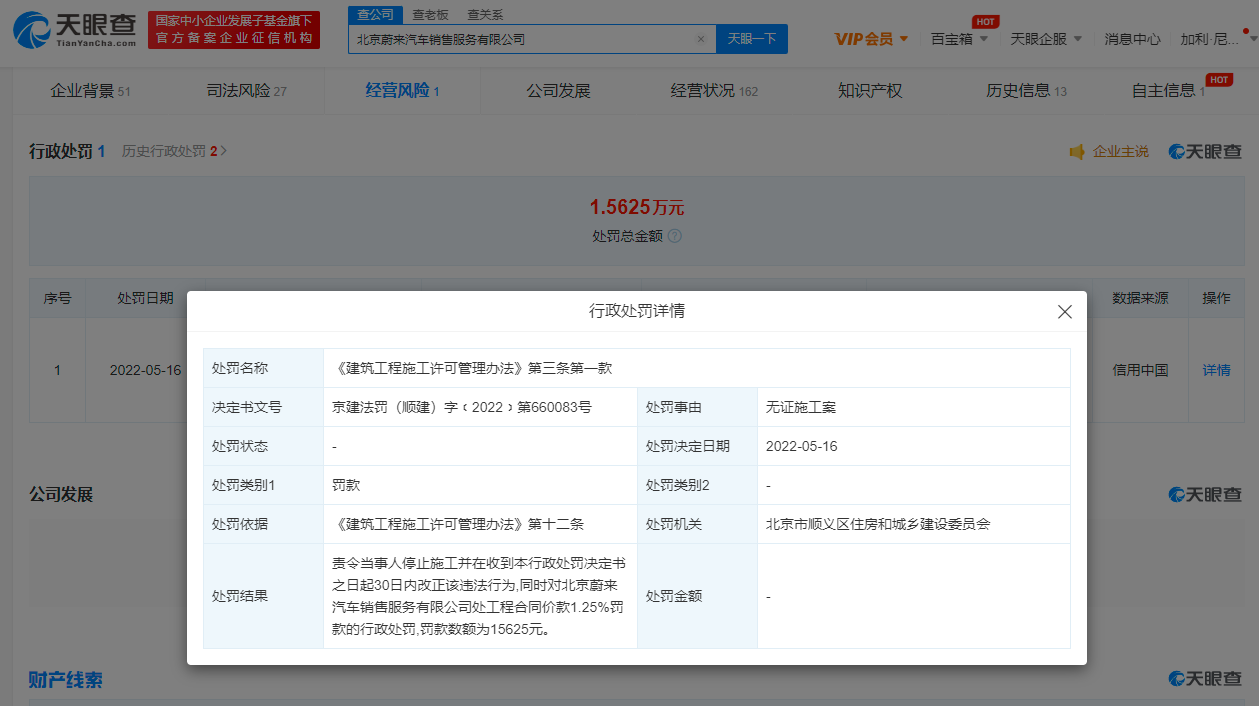The image size is (1259, 706).
Task: Switch to the 查关系 search tab
Action: click(x=485, y=14)
